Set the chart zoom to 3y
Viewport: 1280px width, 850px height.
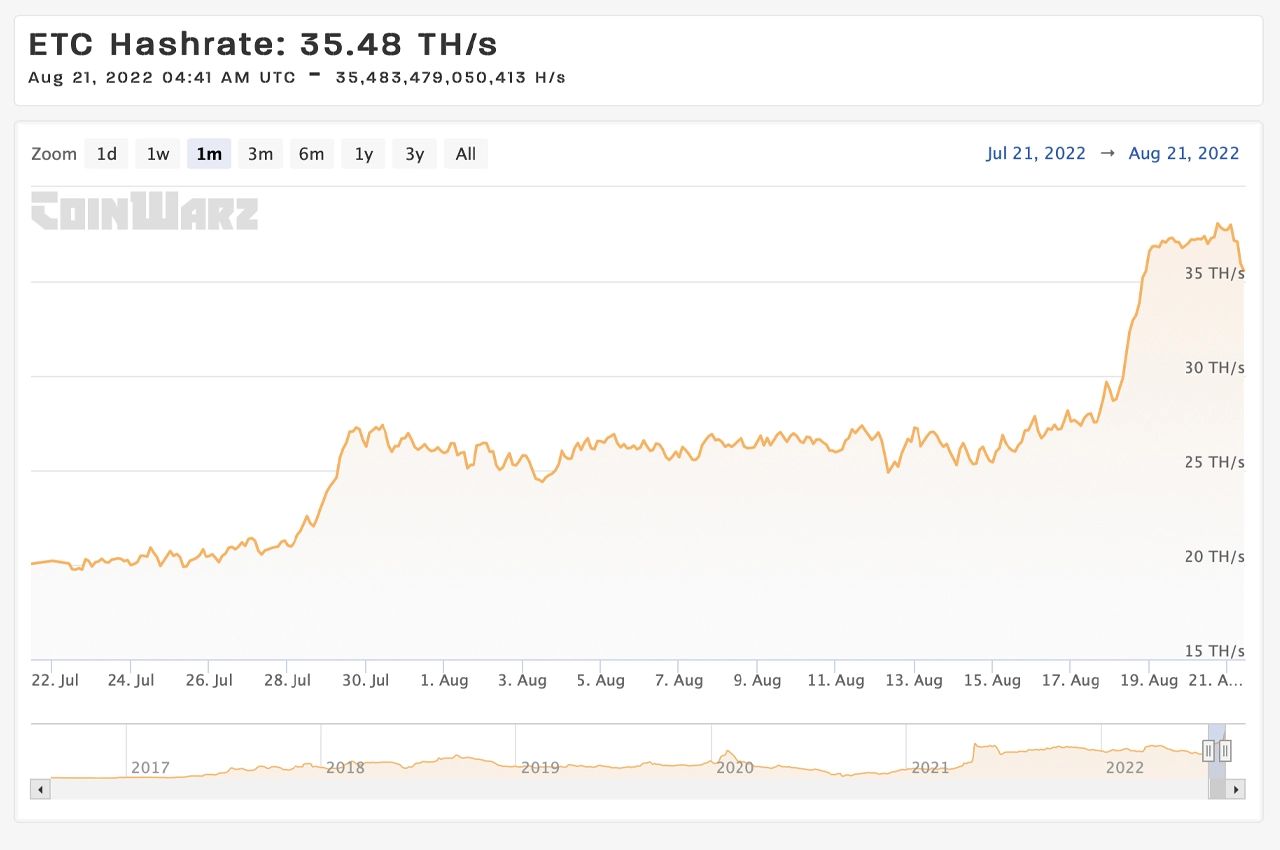[x=415, y=154]
